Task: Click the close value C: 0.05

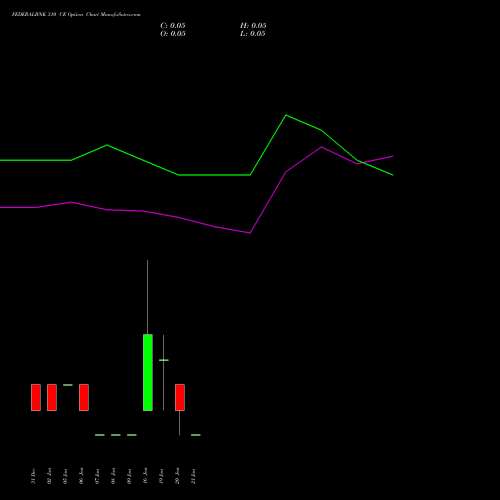Action: pos(173,26)
